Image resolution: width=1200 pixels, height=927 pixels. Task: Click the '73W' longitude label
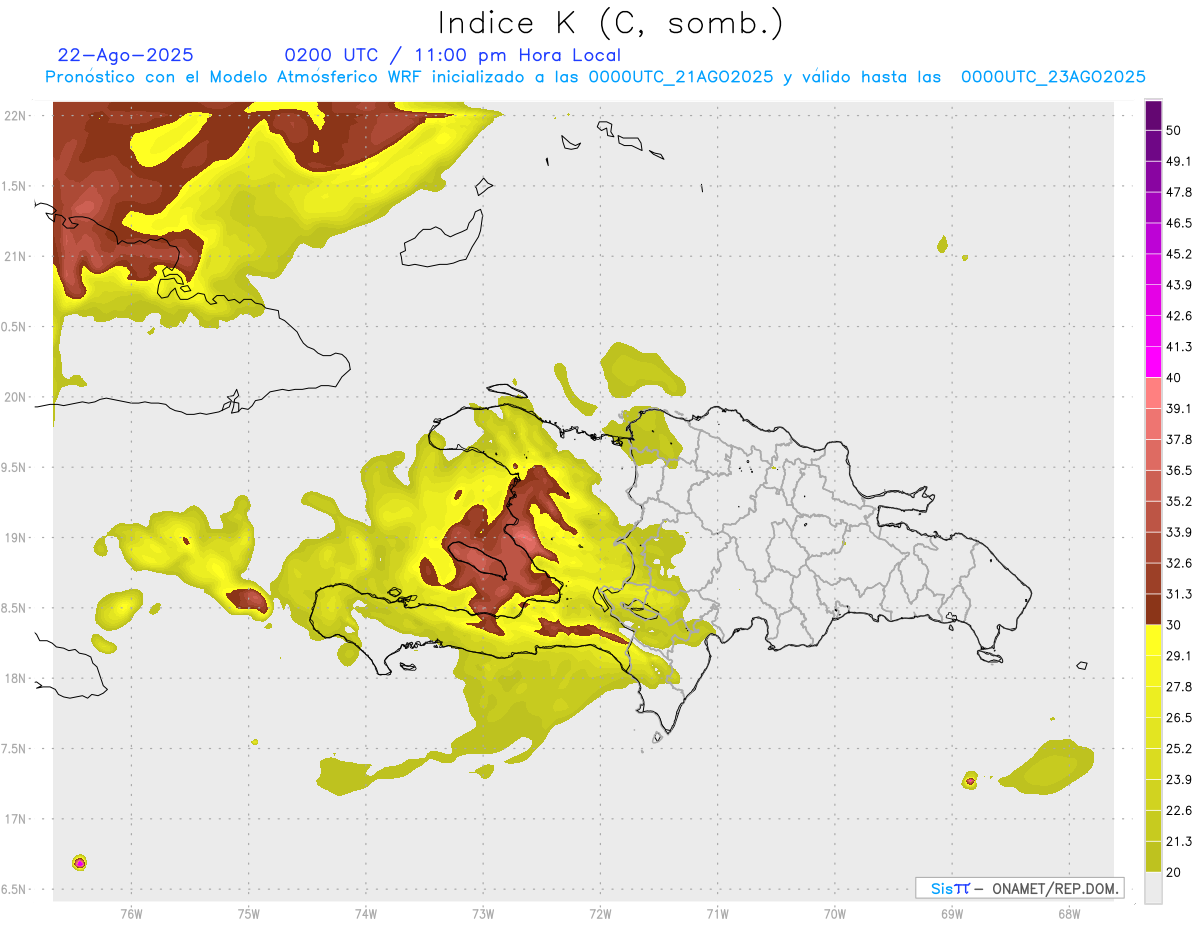click(x=483, y=913)
